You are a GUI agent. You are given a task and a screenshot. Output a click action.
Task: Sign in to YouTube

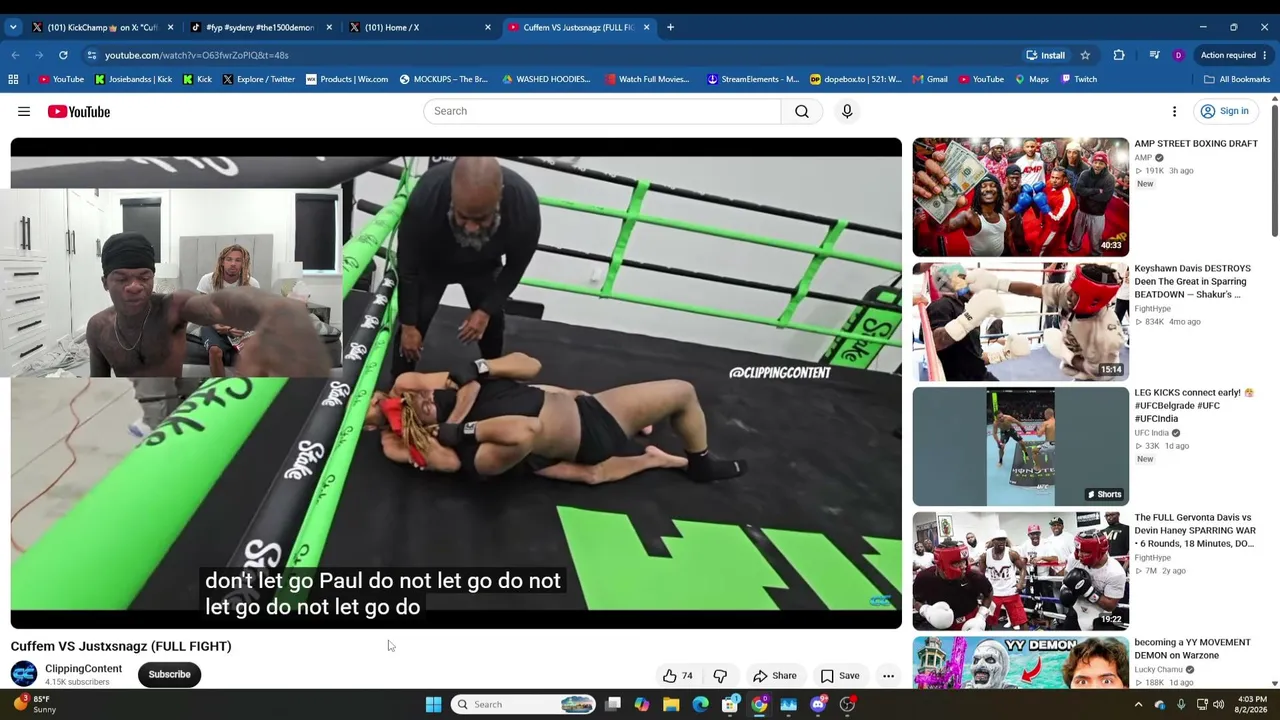[1225, 111]
